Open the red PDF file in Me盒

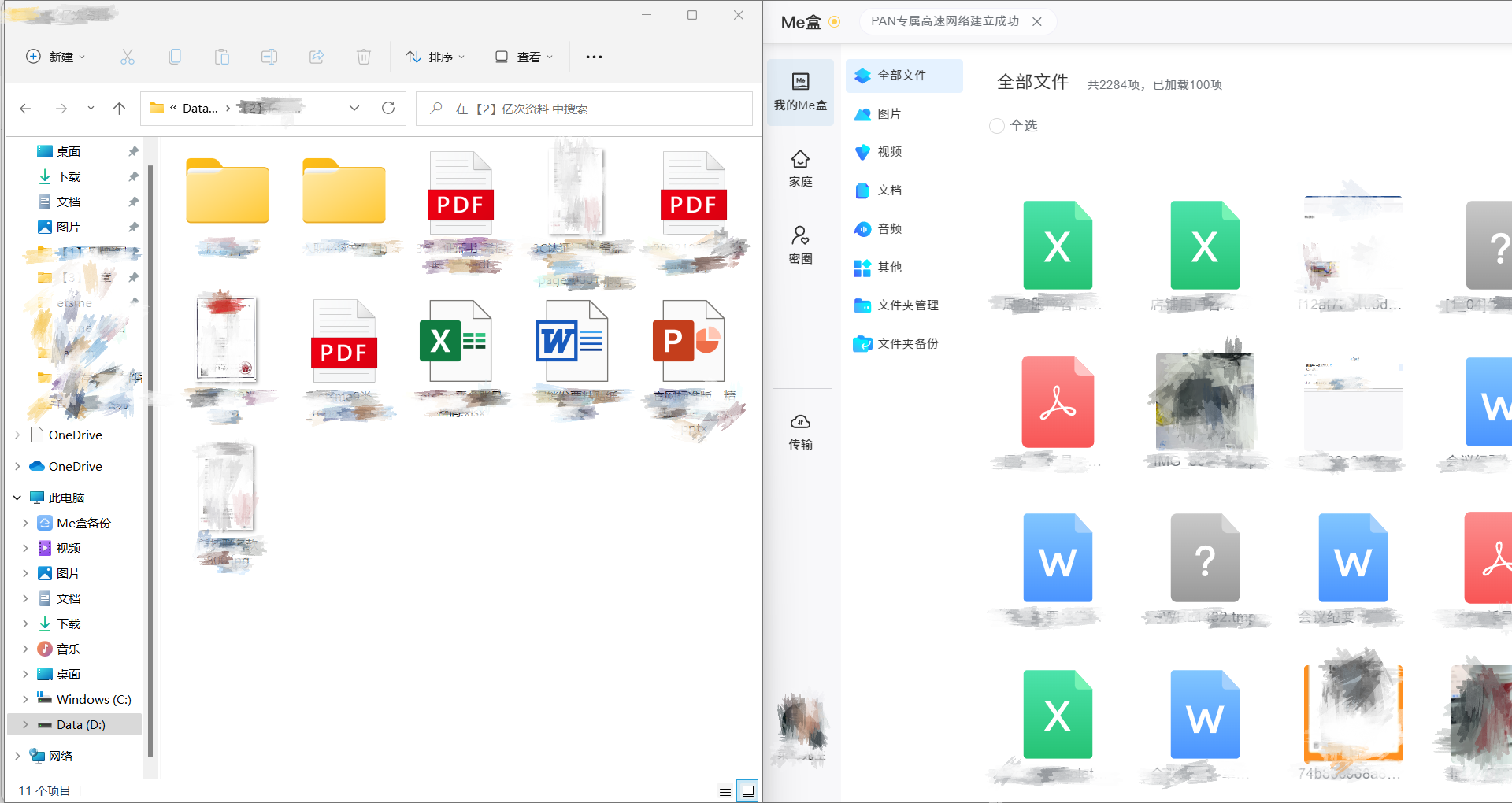pyautogui.click(x=1058, y=401)
